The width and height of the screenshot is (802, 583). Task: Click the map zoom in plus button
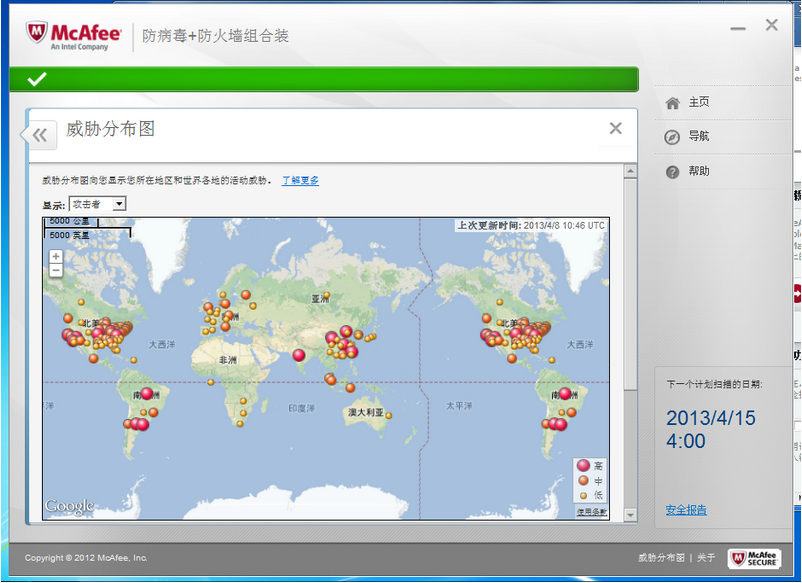pos(56,256)
